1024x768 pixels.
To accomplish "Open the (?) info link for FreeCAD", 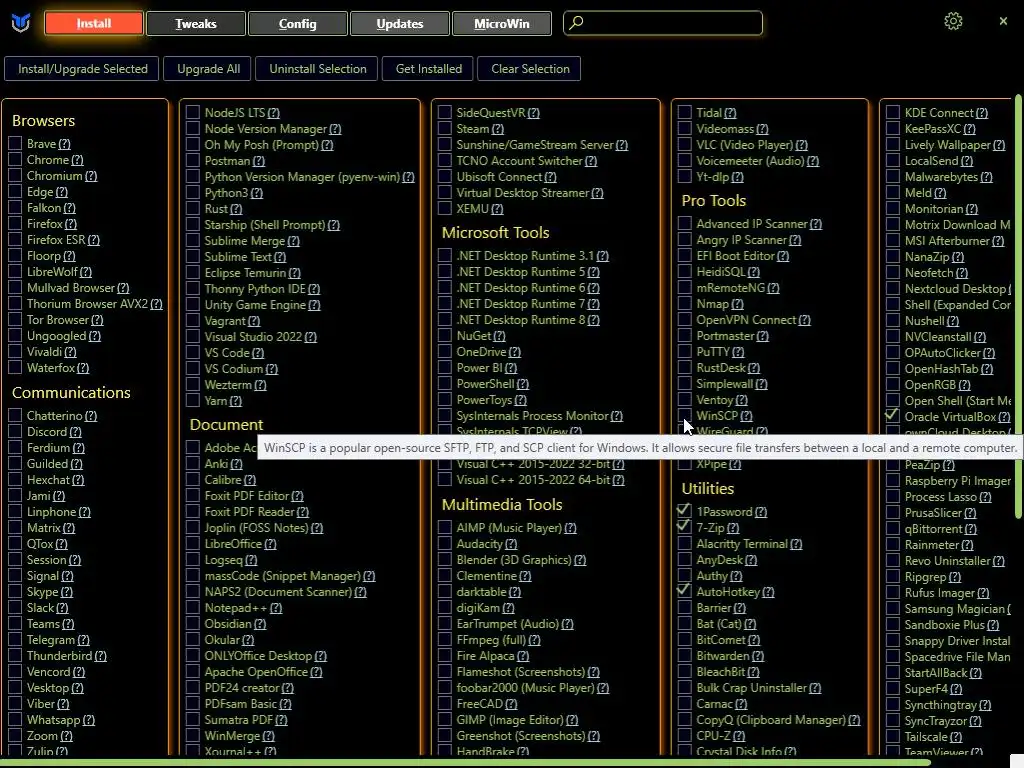I will [511, 705].
